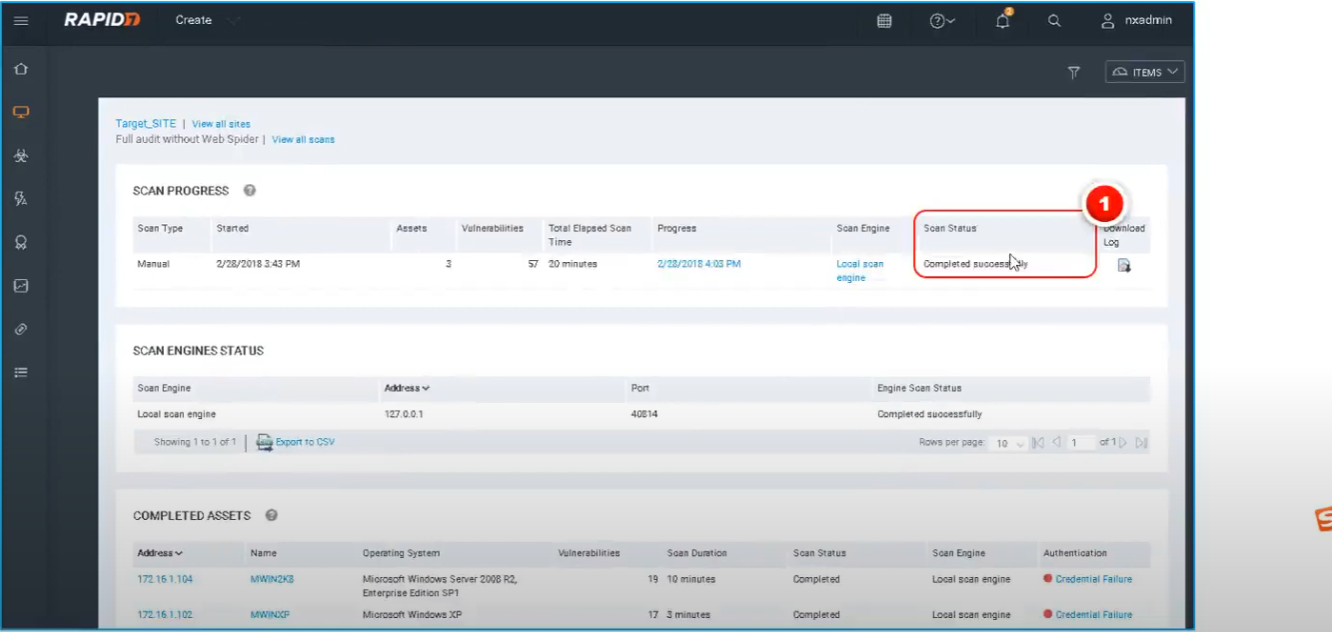Image resolution: width=1332 pixels, height=632 pixels.
Task: Open Assets via sidebar monitor icon
Action: click(x=21, y=112)
